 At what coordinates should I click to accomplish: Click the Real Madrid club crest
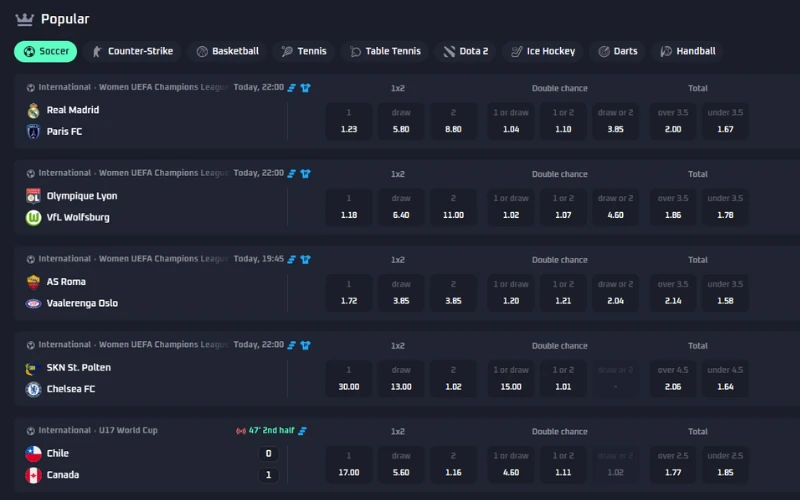33,110
